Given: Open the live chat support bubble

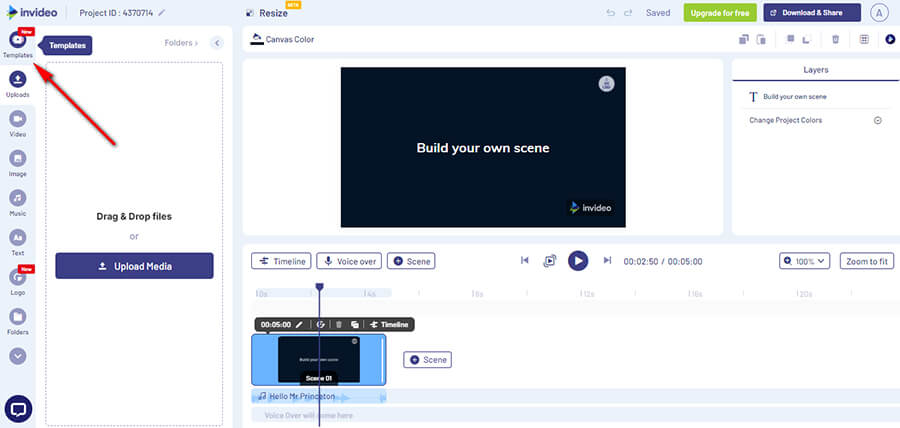Looking at the screenshot, I should click(x=18, y=408).
